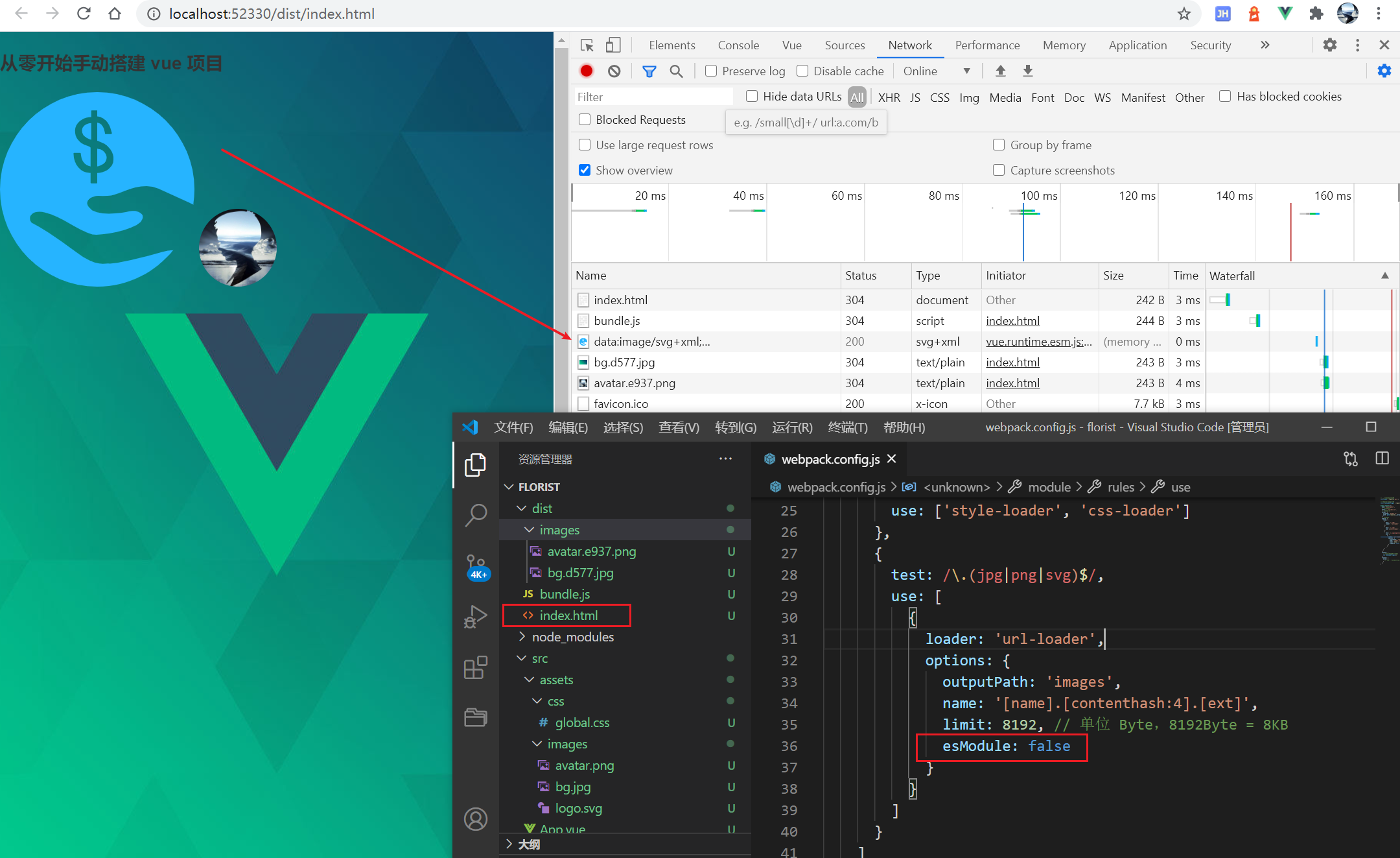Uncheck the Show overview checkbox

[585, 170]
